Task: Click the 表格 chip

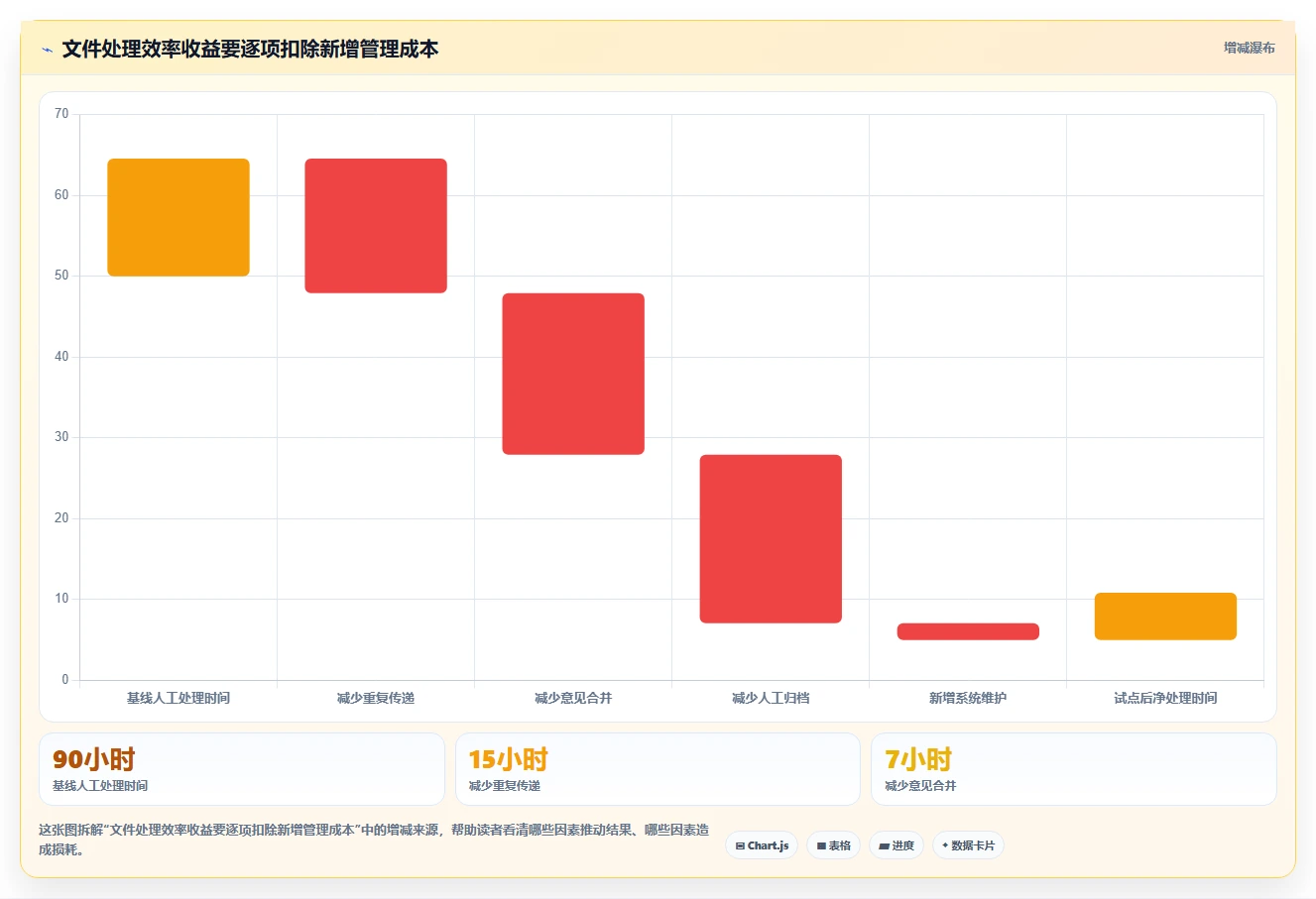Action: pos(833,845)
